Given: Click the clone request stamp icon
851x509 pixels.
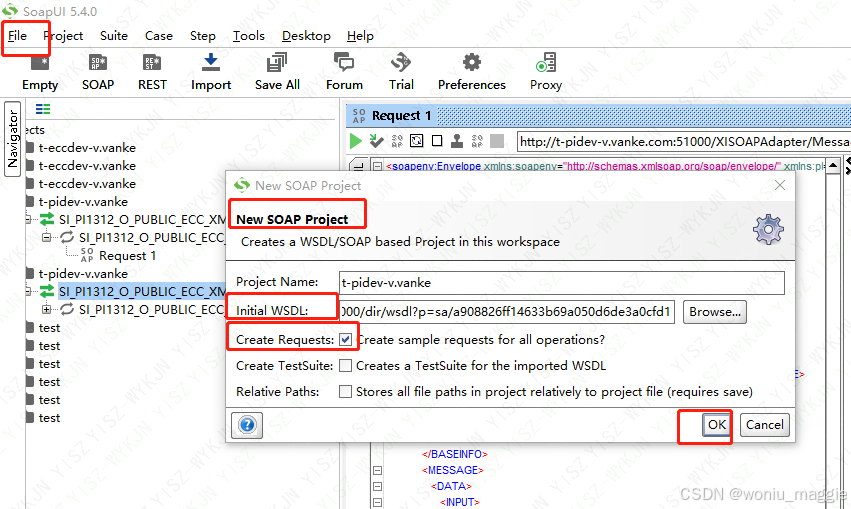Looking at the screenshot, I should (x=457, y=141).
